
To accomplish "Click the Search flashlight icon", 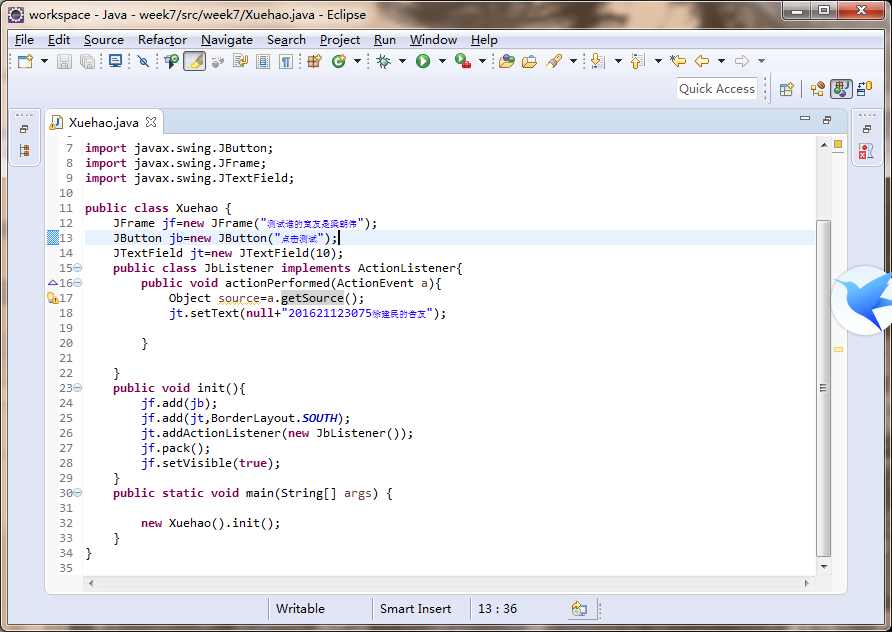I will click(554, 61).
